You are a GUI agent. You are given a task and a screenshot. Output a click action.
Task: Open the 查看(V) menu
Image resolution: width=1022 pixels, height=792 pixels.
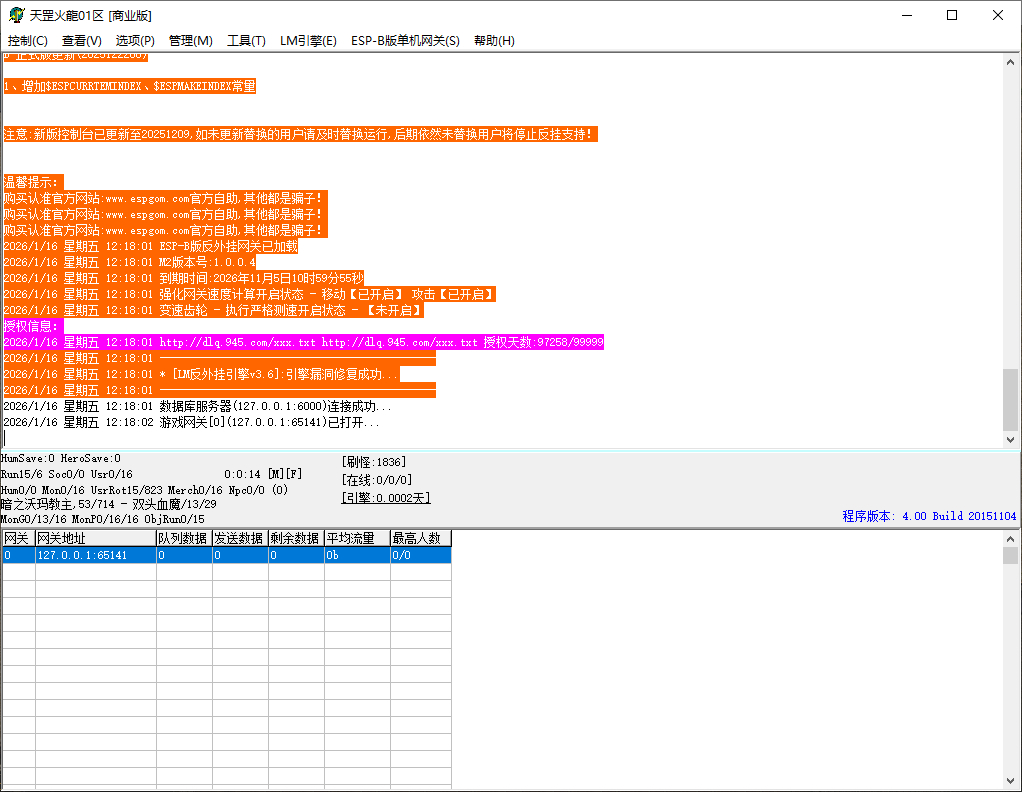[x=82, y=40]
